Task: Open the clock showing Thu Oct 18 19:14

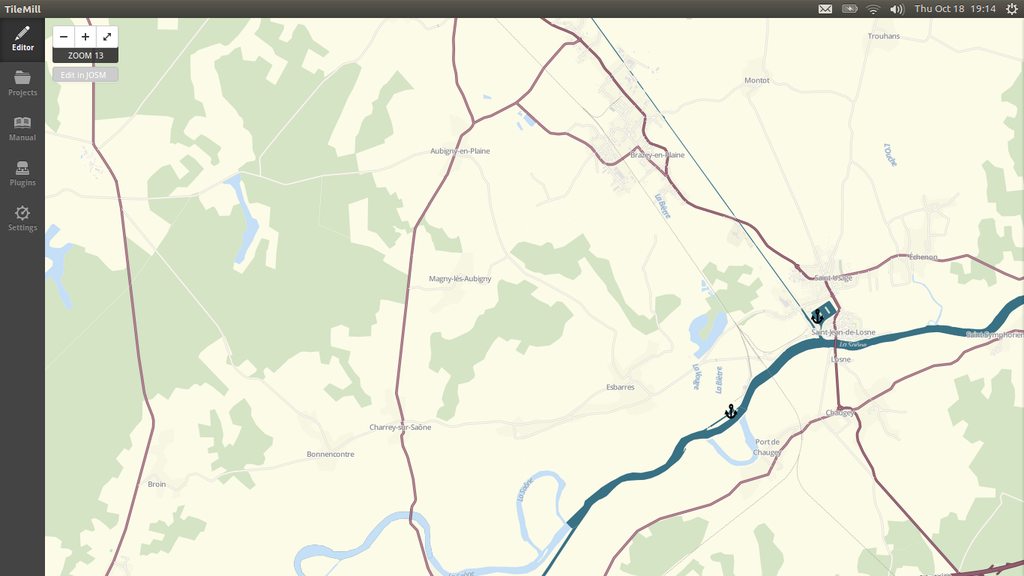Action: tap(955, 9)
